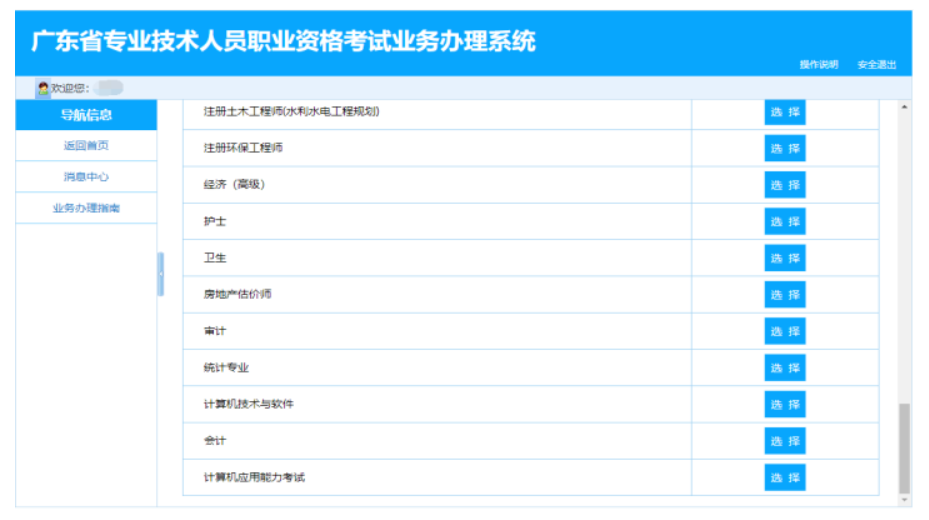Click 安全退出 to log out
Screen dimensions: 929x520
click(876, 65)
